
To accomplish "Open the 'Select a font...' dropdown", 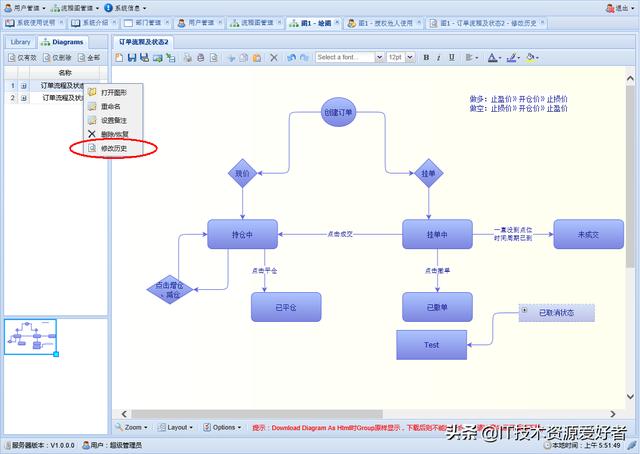I will pyautogui.click(x=347, y=58).
